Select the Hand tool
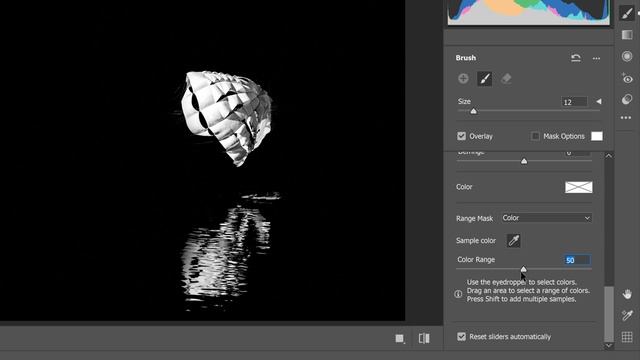 (627, 293)
